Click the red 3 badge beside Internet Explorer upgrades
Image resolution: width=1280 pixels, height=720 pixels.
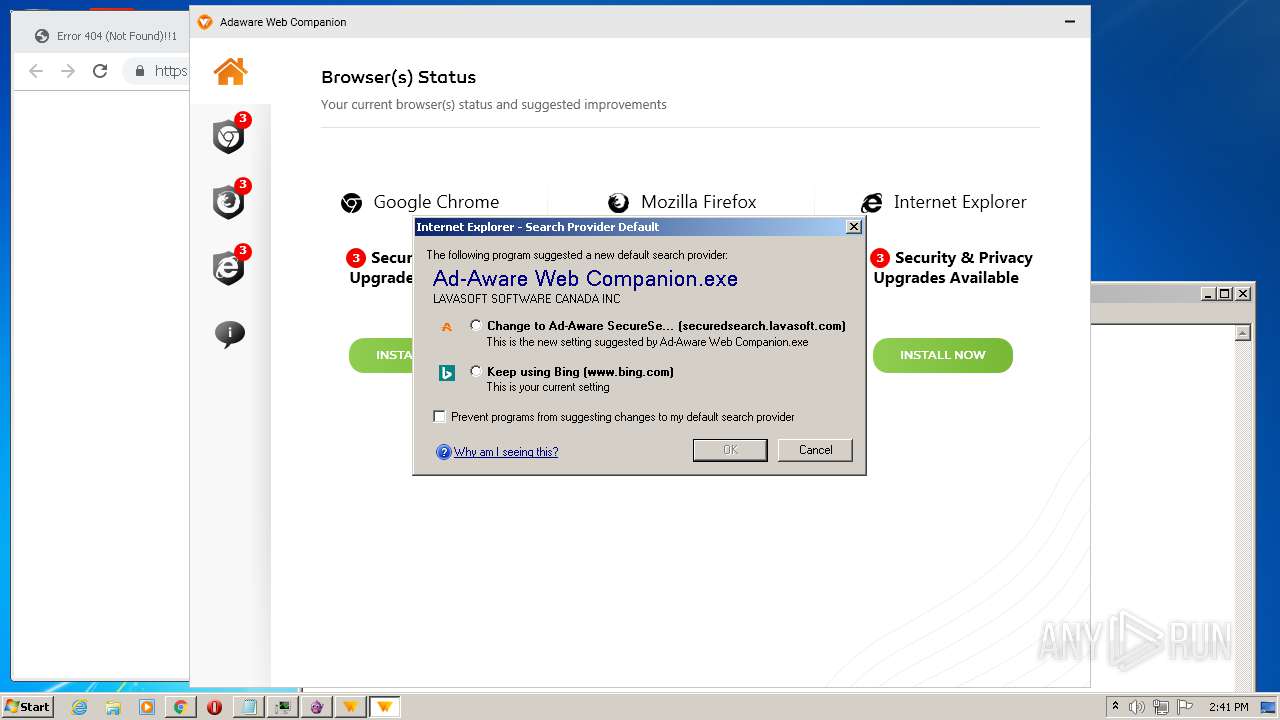[x=880, y=258]
